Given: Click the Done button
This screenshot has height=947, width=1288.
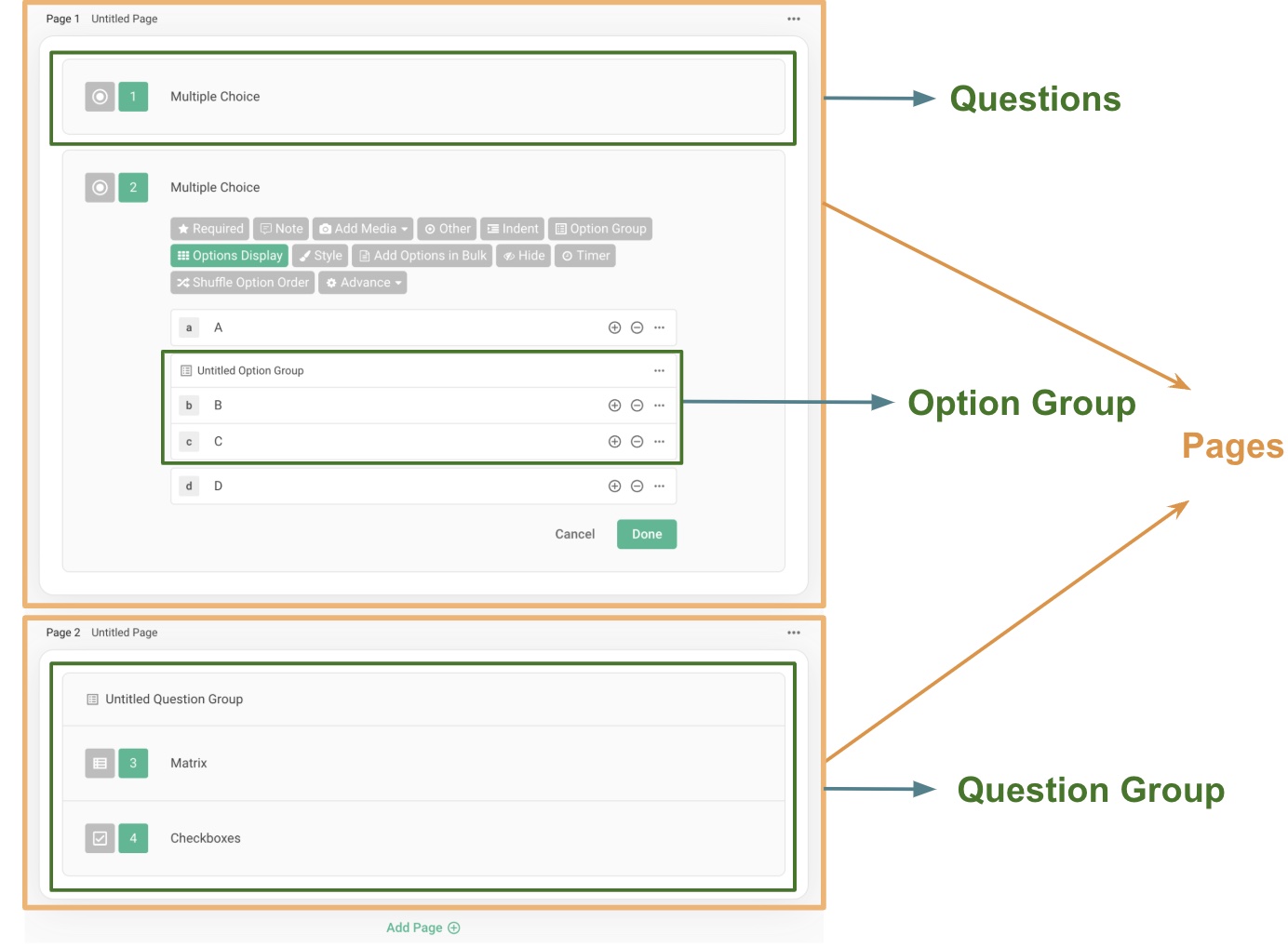Looking at the screenshot, I should (x=646, y=533).
